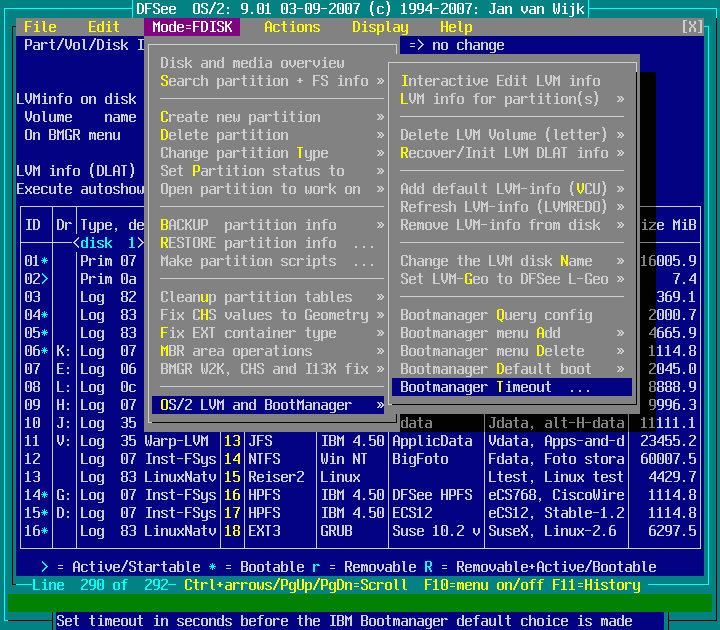Expand Delete partition submenu
This screenshot has height=630, width=720.
(x=270, y=135)
